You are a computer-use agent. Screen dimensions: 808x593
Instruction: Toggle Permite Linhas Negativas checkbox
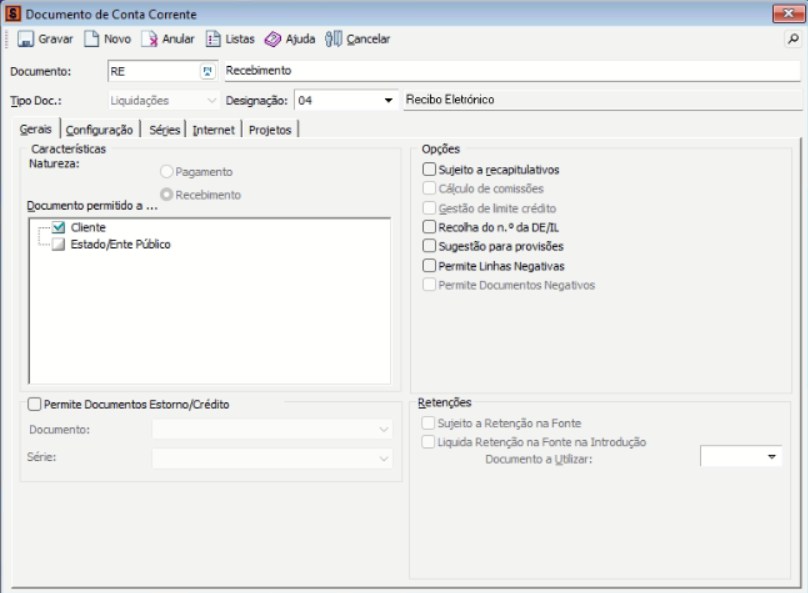click(x=430, y=266)
